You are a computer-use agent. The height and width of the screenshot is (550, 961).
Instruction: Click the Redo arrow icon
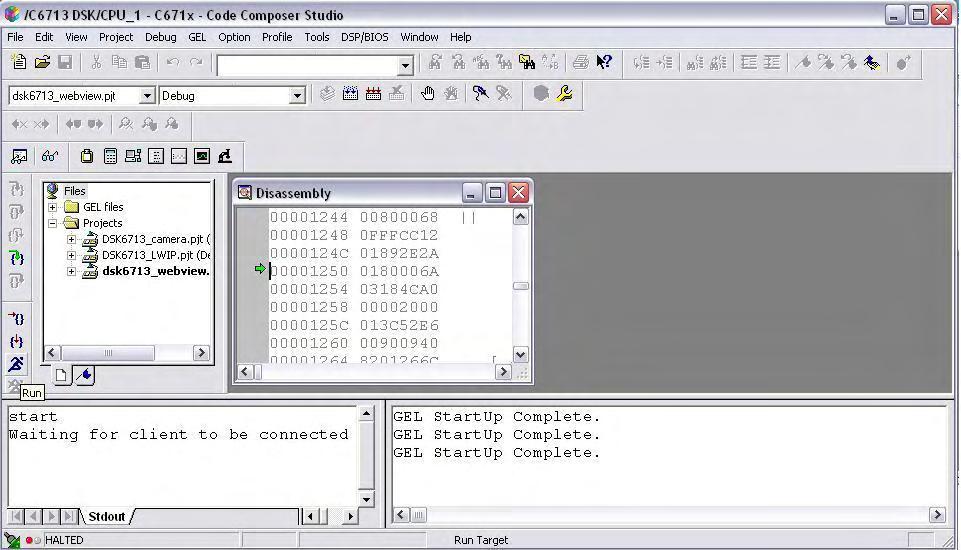pyautogui.click(x=196, y=62)
